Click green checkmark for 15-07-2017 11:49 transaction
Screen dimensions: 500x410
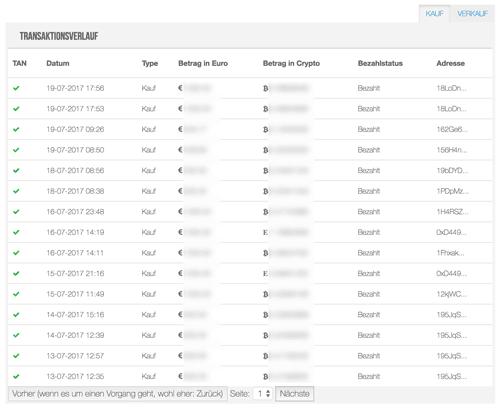(x=16, y=294)
